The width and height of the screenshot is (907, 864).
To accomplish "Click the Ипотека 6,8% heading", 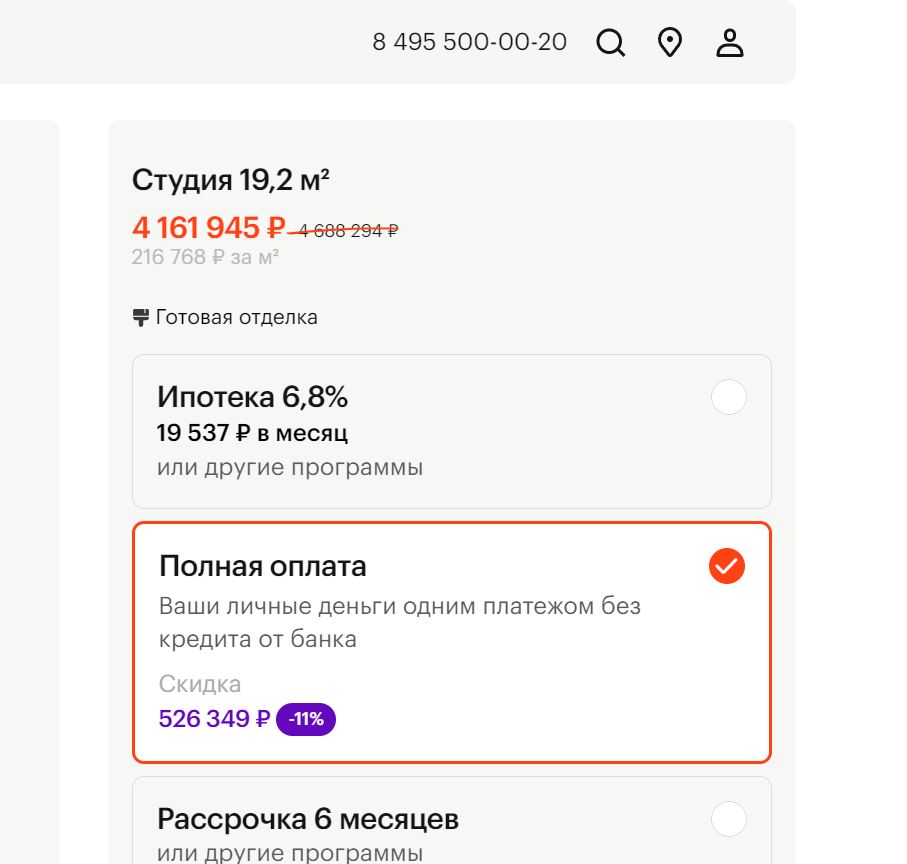I will pos(252,397).
